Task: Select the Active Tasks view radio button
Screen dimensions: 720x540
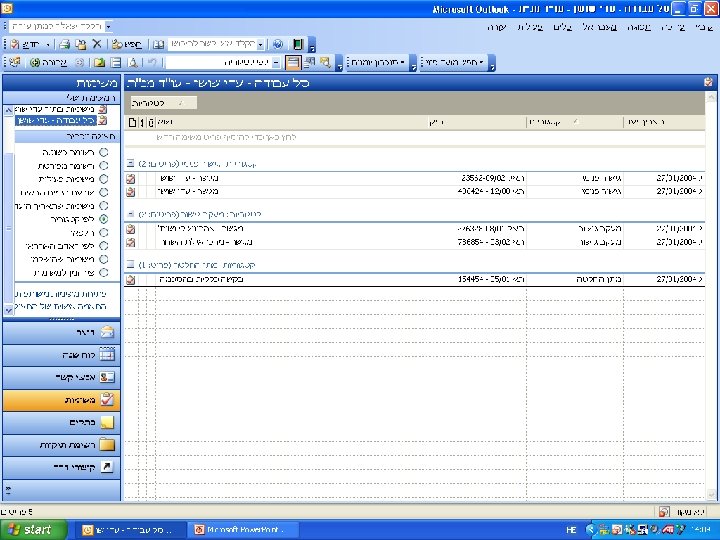Action: click(x=104, y=179)
